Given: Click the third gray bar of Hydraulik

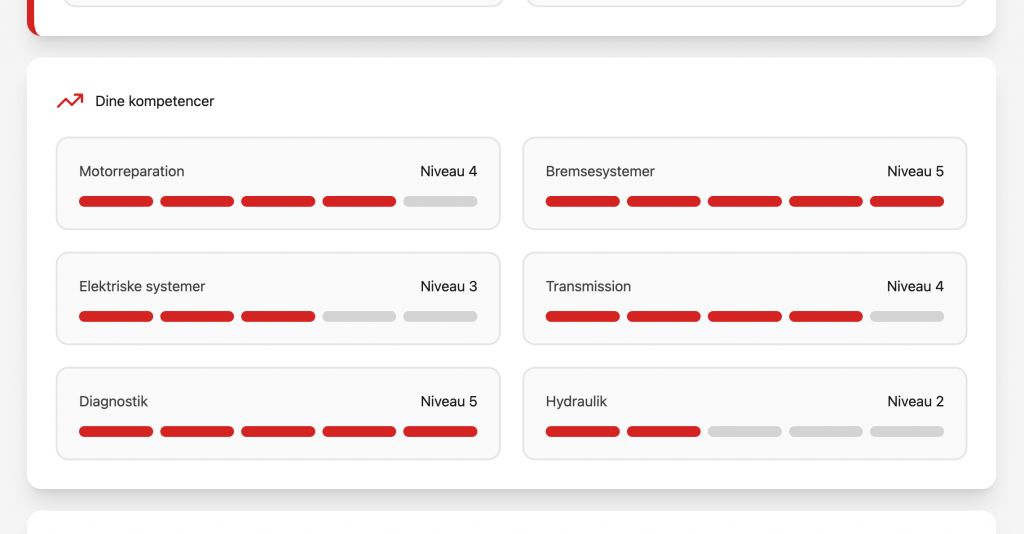Looking at the screenshot, I should (745, 431).
